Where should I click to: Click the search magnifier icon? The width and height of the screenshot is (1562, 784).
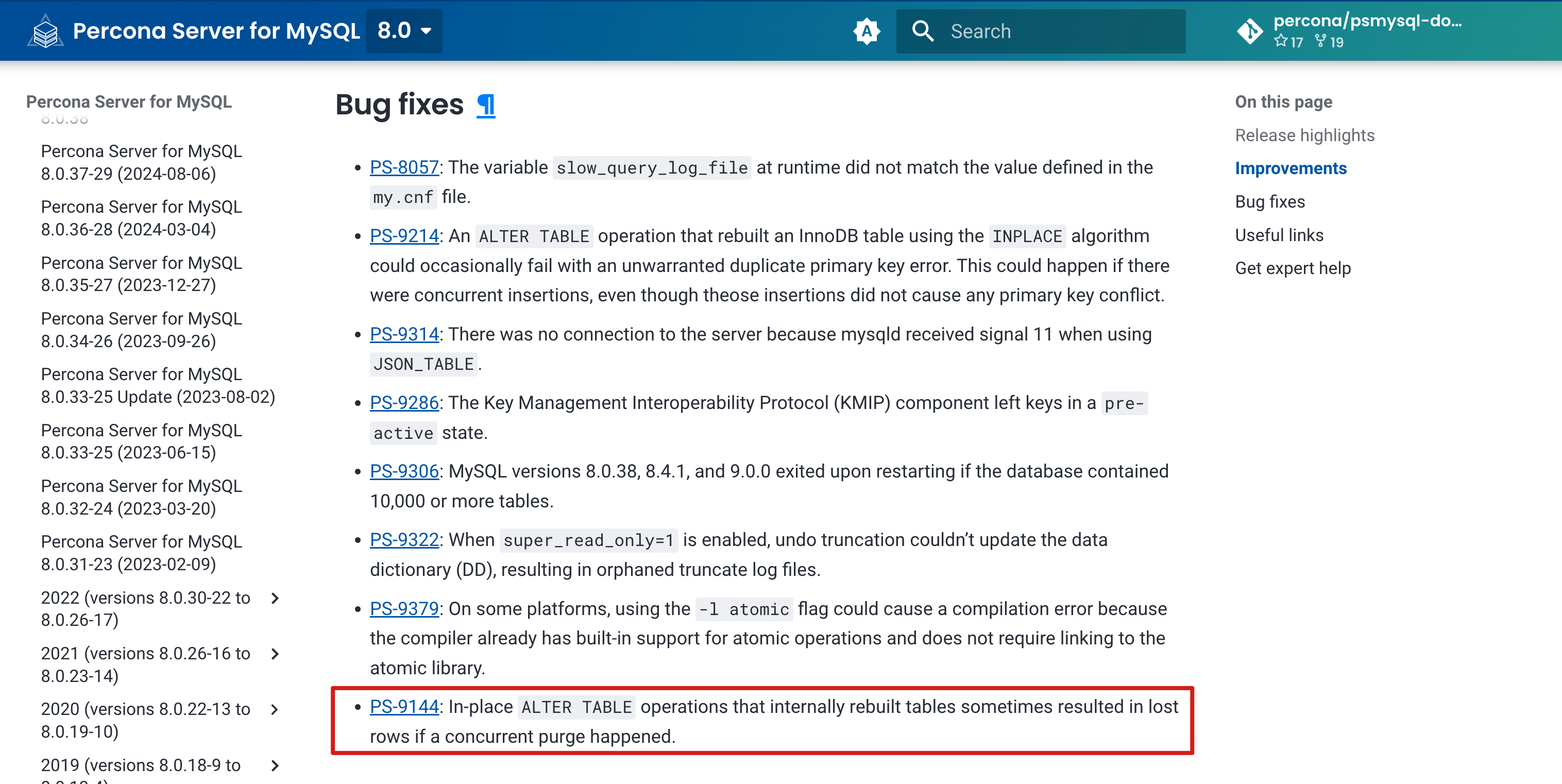(922, 31)
